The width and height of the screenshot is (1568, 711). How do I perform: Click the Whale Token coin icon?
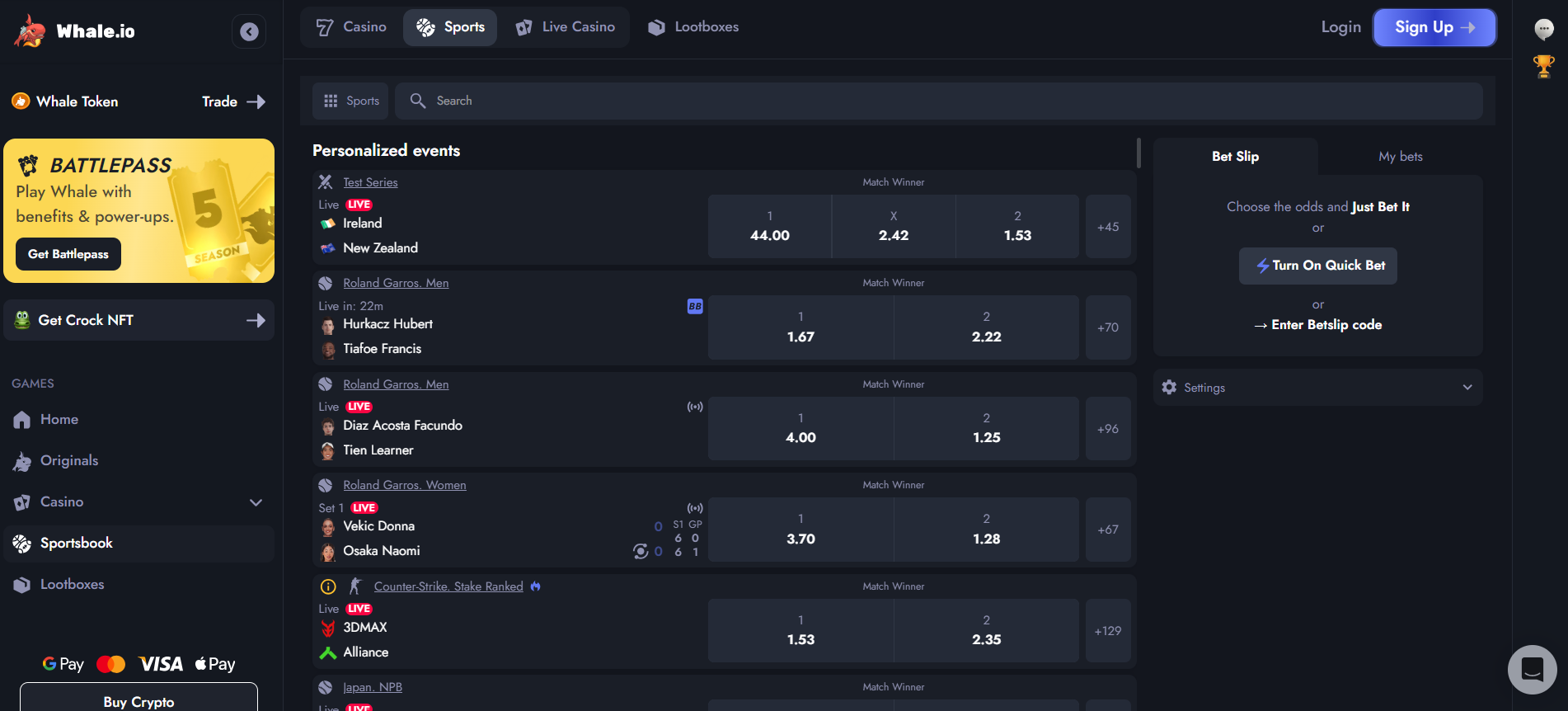(21, 101)
